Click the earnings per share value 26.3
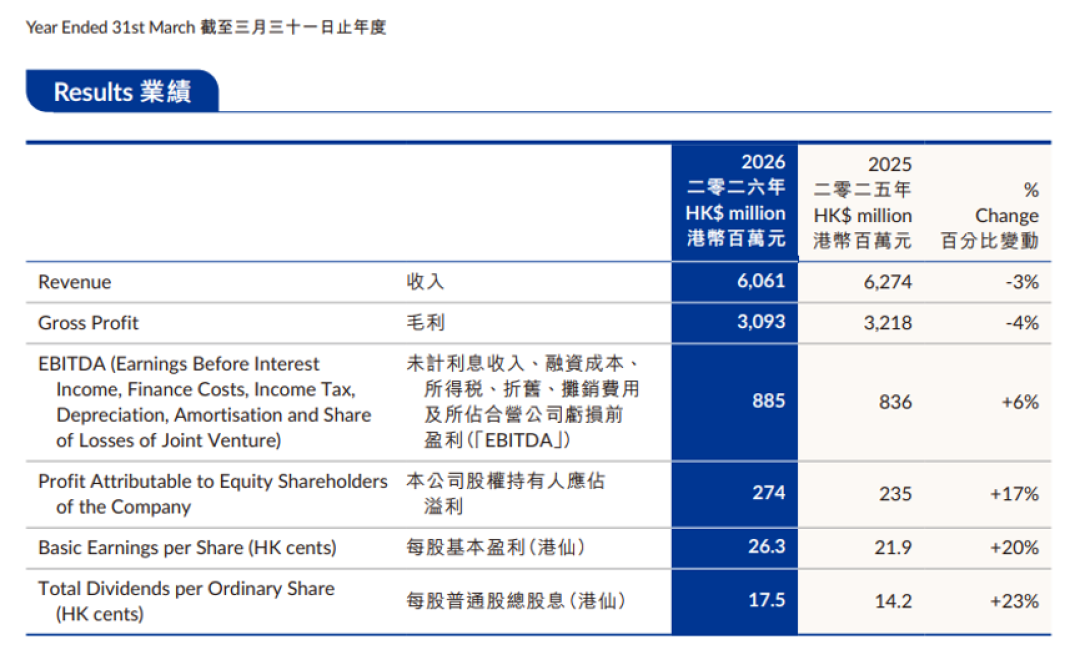Screen dimensions: 1080x650 pos(767,546)
